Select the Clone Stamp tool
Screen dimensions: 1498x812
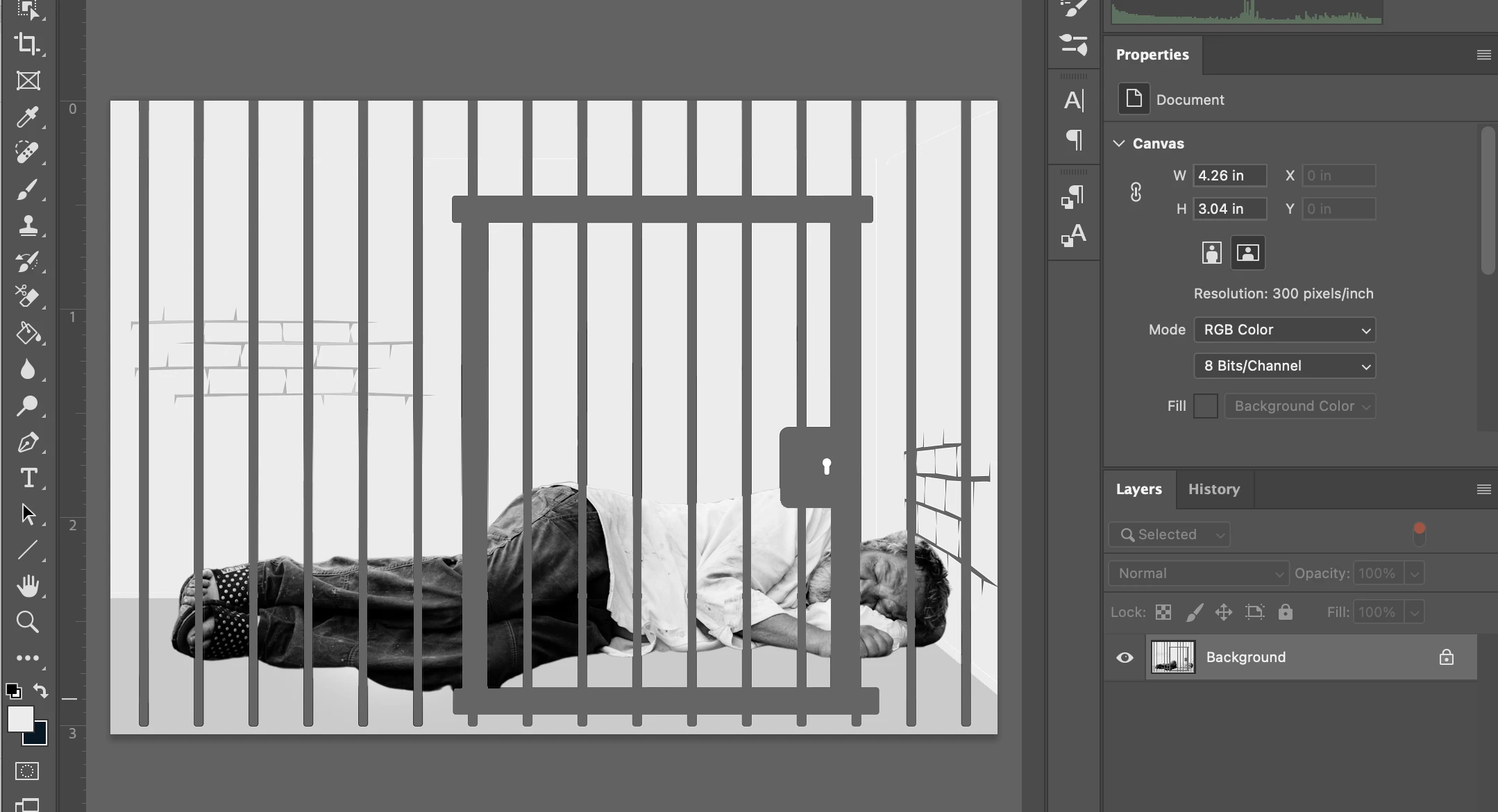[x=28, y=226]
